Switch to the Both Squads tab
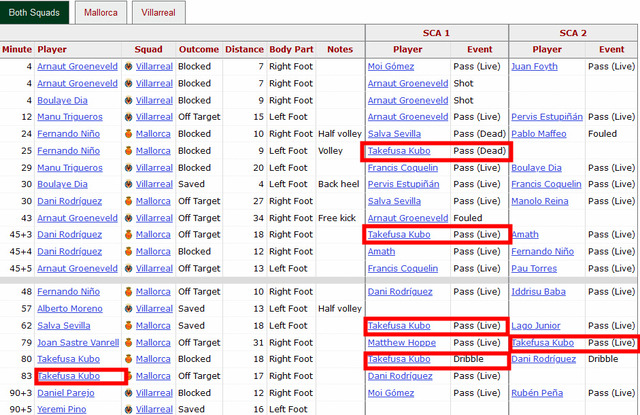Screen dimensions: 640x415 click(x=34, y=12)
